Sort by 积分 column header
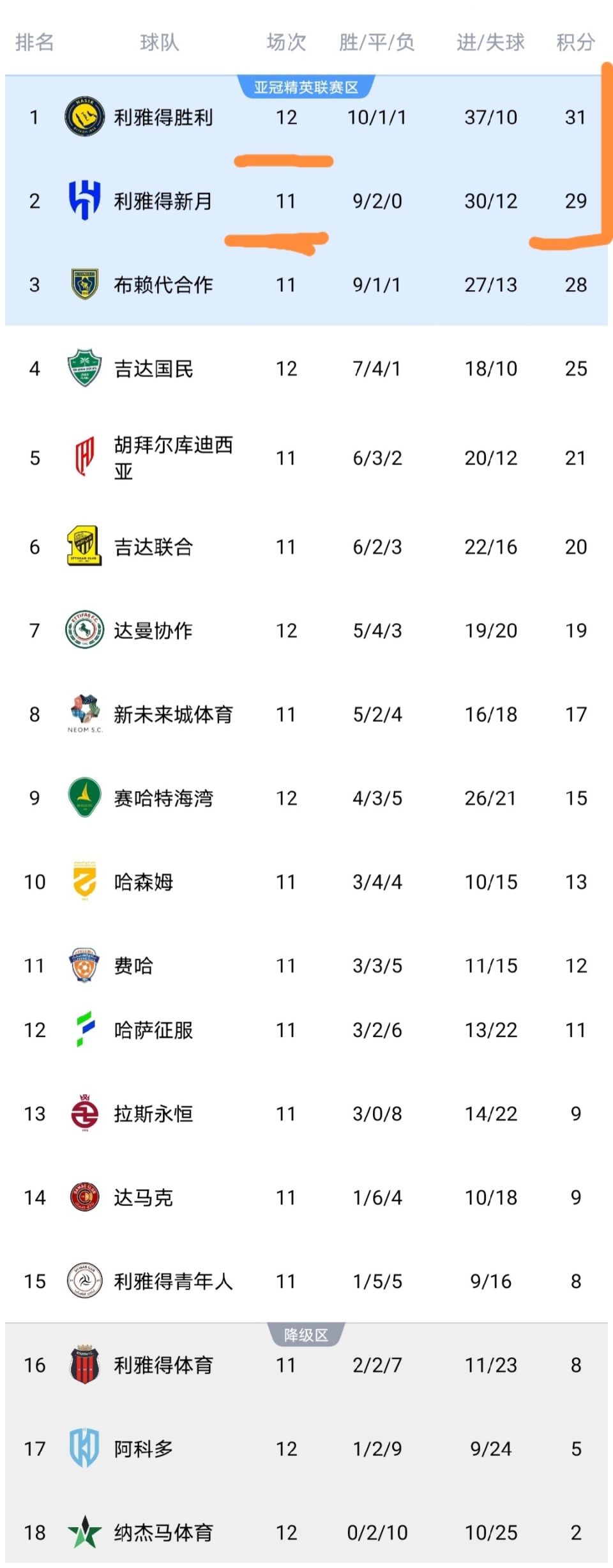Viewport: 613px width, 1568px height. 575,42
